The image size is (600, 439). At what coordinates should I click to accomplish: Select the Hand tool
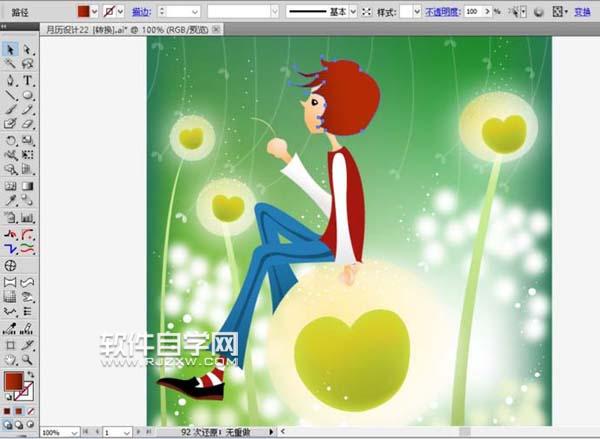tap(10, 358)
